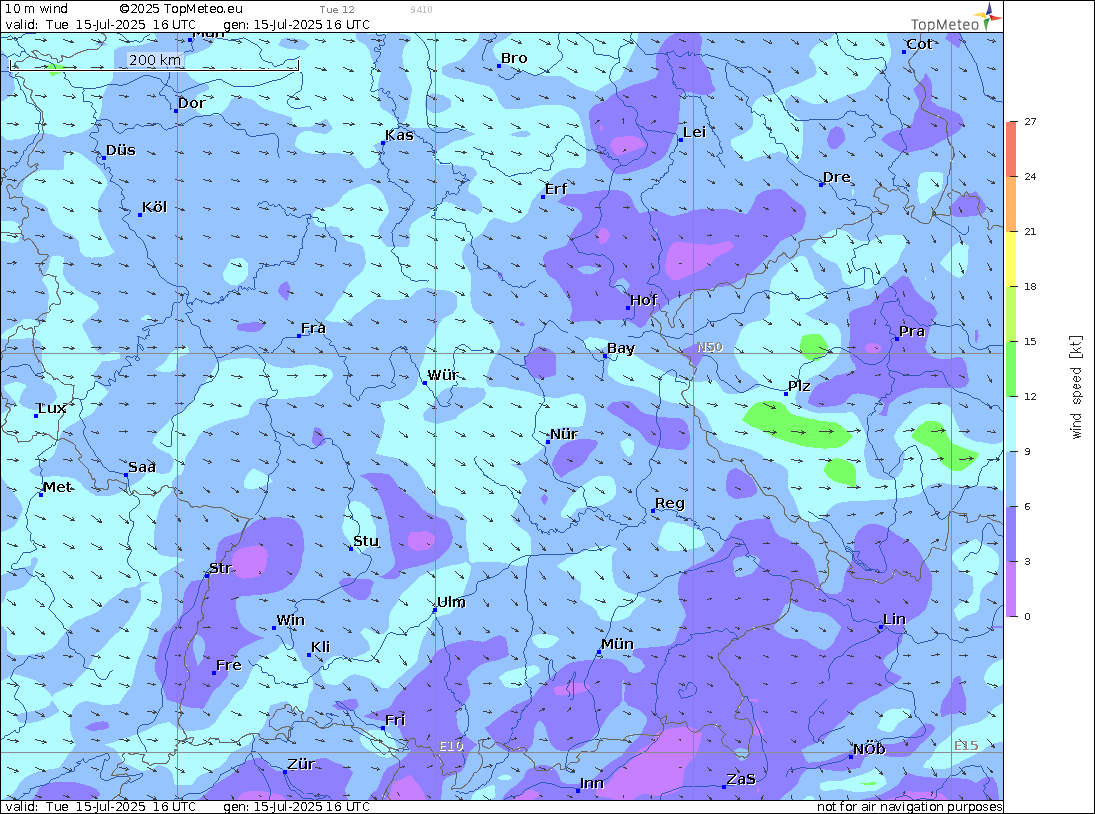Click the "Dor" city label

191,103
